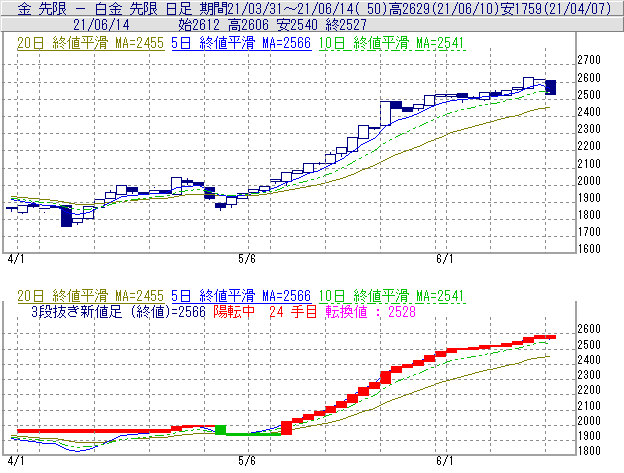Click the 1600 label on the upper chart's price axis
The image size is (624, 473).
(589, 249)
